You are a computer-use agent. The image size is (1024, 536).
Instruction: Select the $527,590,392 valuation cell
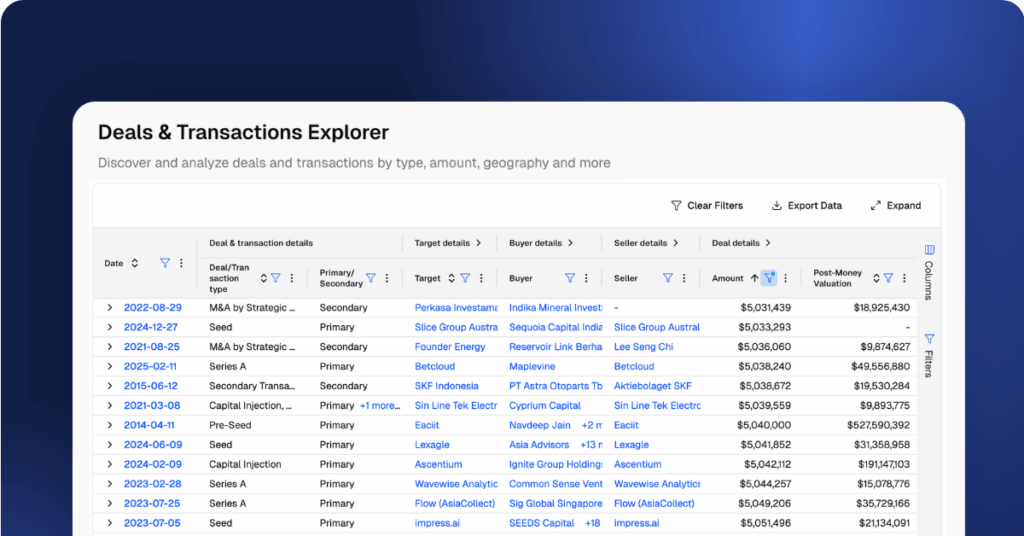coord(878,425)
